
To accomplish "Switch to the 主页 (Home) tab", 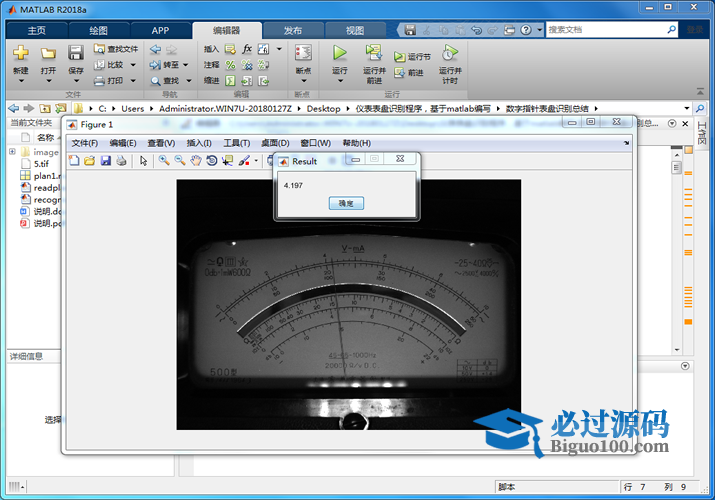I will click(x=37, y=31).
